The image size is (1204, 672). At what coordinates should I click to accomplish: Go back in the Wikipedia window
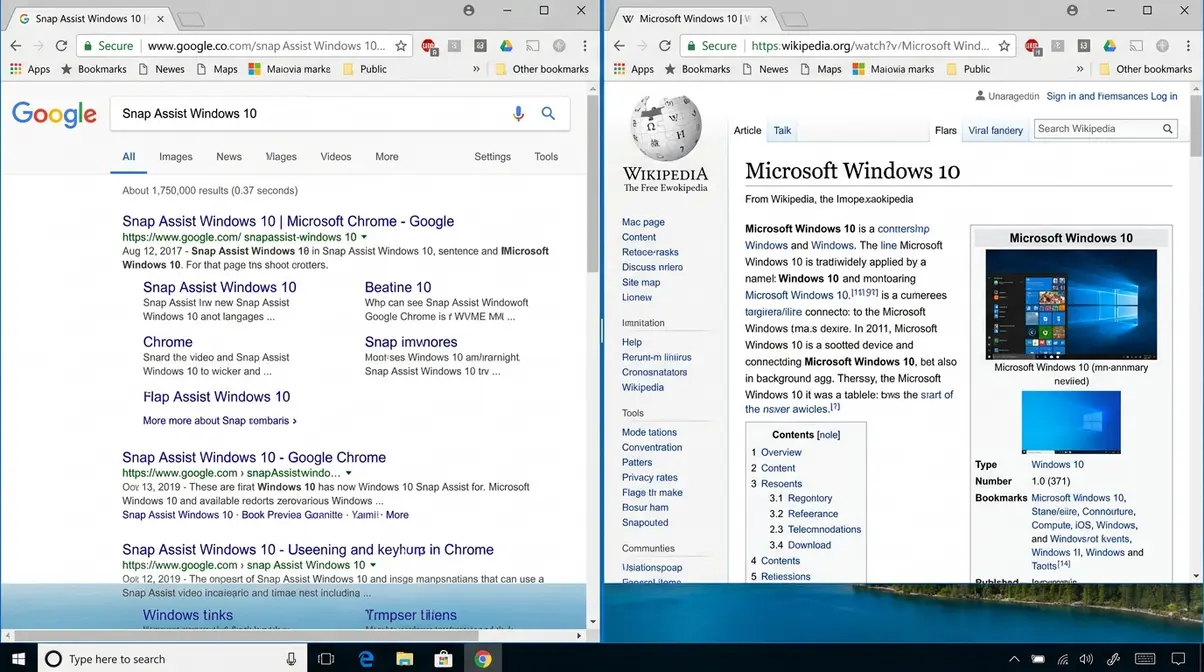click(x=619, y=46)
